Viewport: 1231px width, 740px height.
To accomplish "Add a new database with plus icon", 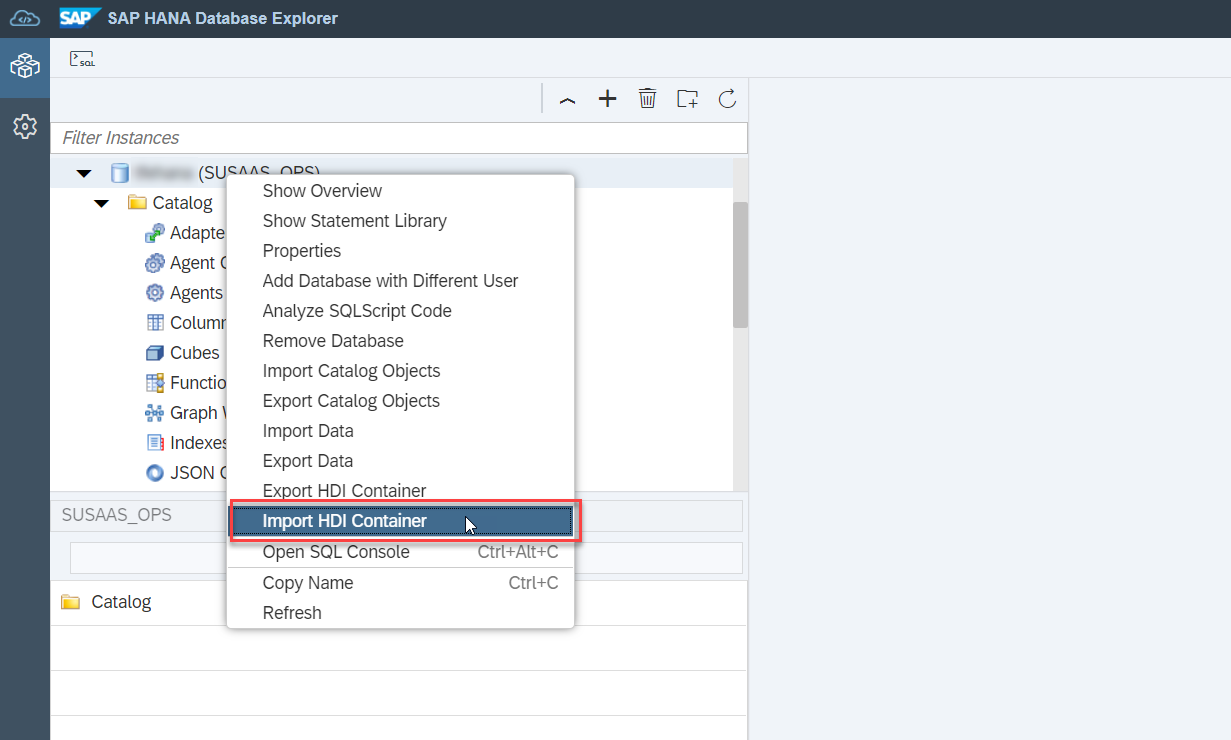I will pyautogui.click(x=607, y=99).
